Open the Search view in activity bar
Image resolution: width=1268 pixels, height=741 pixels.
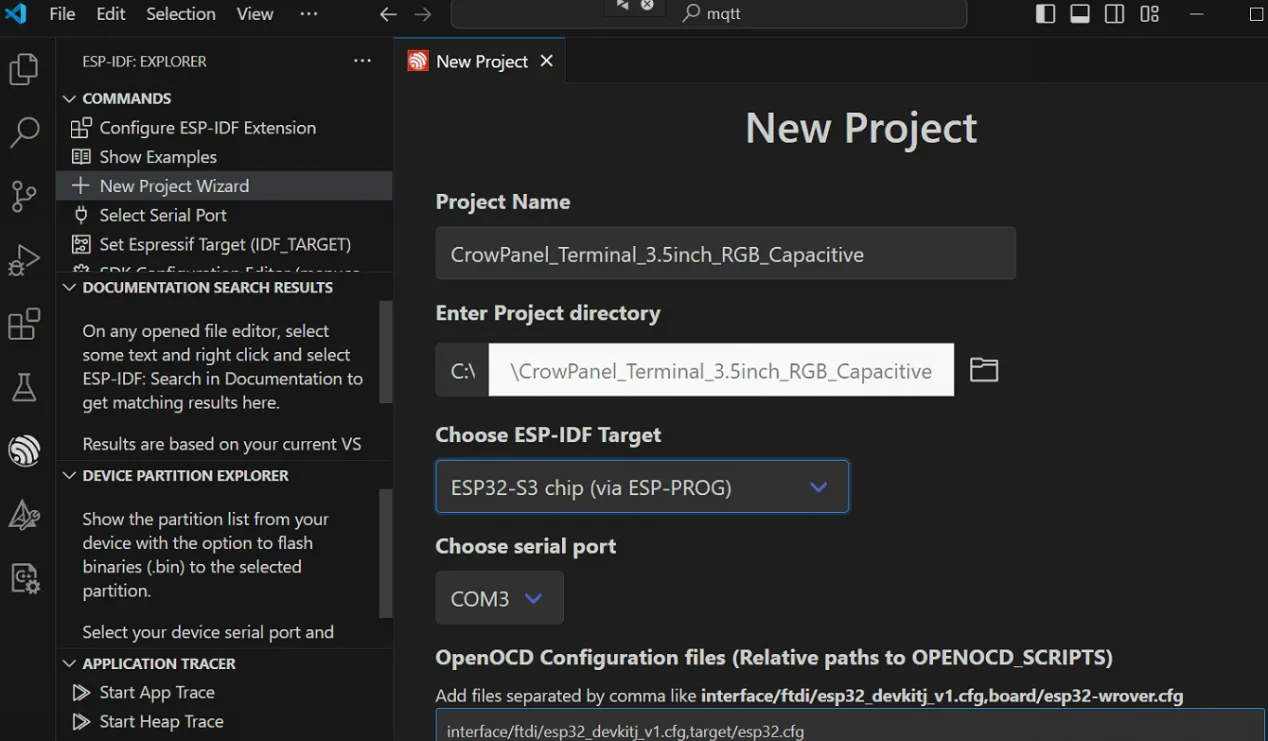tap(24, 132)
